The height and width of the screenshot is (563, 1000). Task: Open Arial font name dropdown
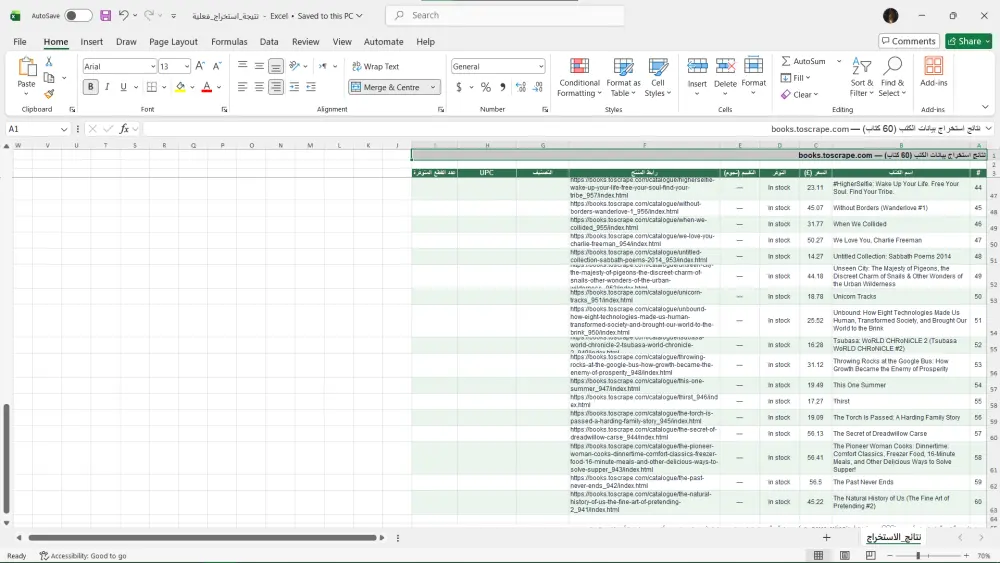[x=153, y=66]
